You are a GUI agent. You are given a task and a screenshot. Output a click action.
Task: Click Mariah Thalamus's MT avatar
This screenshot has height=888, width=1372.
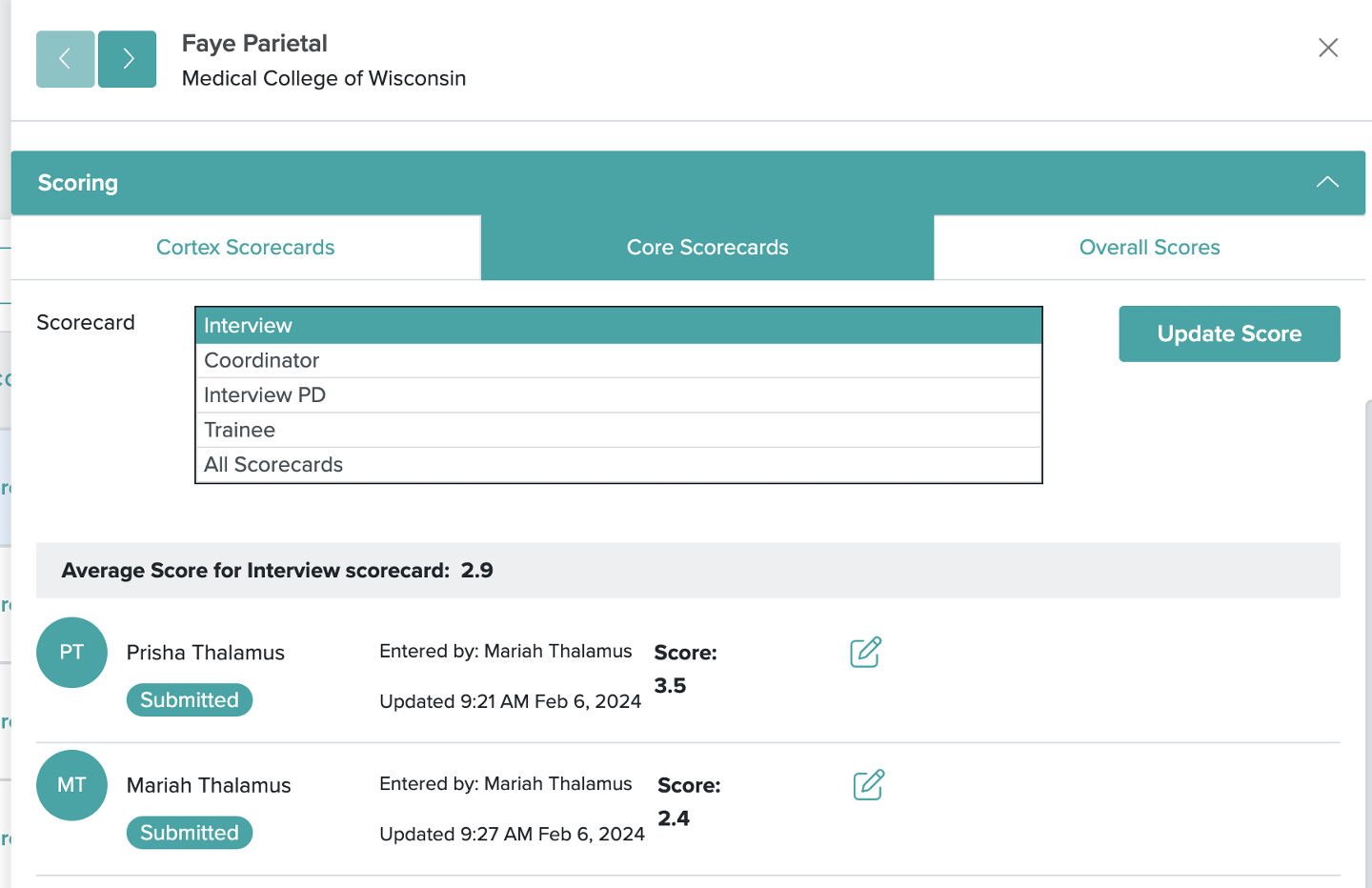(71, 785)
